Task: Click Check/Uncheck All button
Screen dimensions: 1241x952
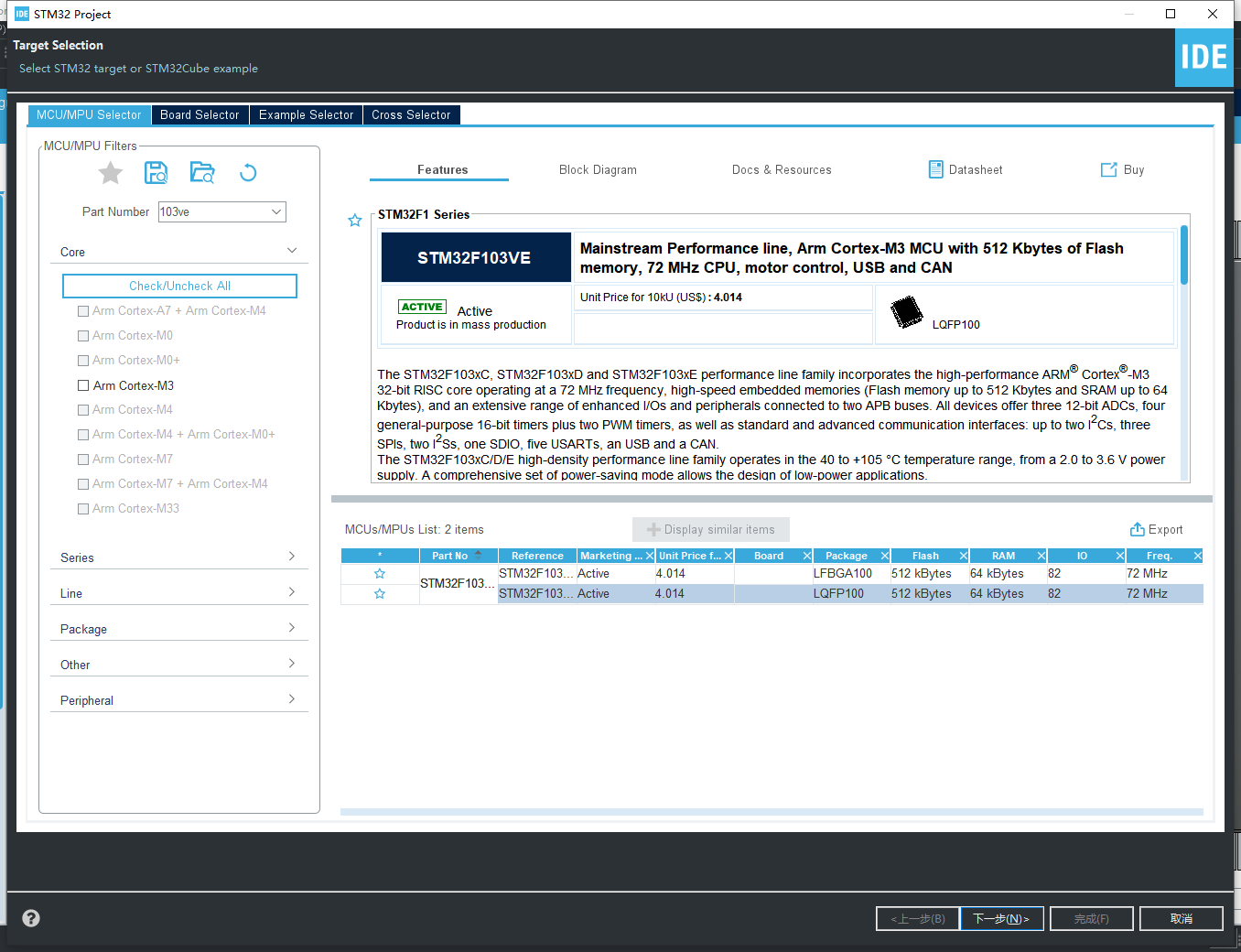Action: 179,286
